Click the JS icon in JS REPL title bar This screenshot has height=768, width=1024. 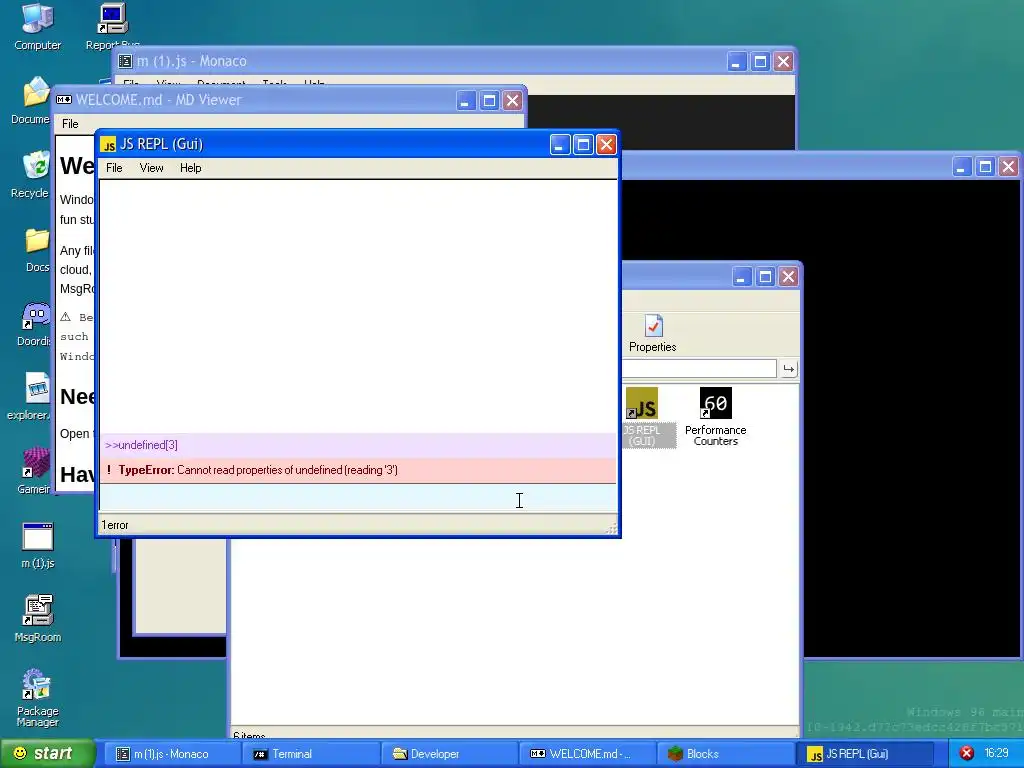[108, 144]
